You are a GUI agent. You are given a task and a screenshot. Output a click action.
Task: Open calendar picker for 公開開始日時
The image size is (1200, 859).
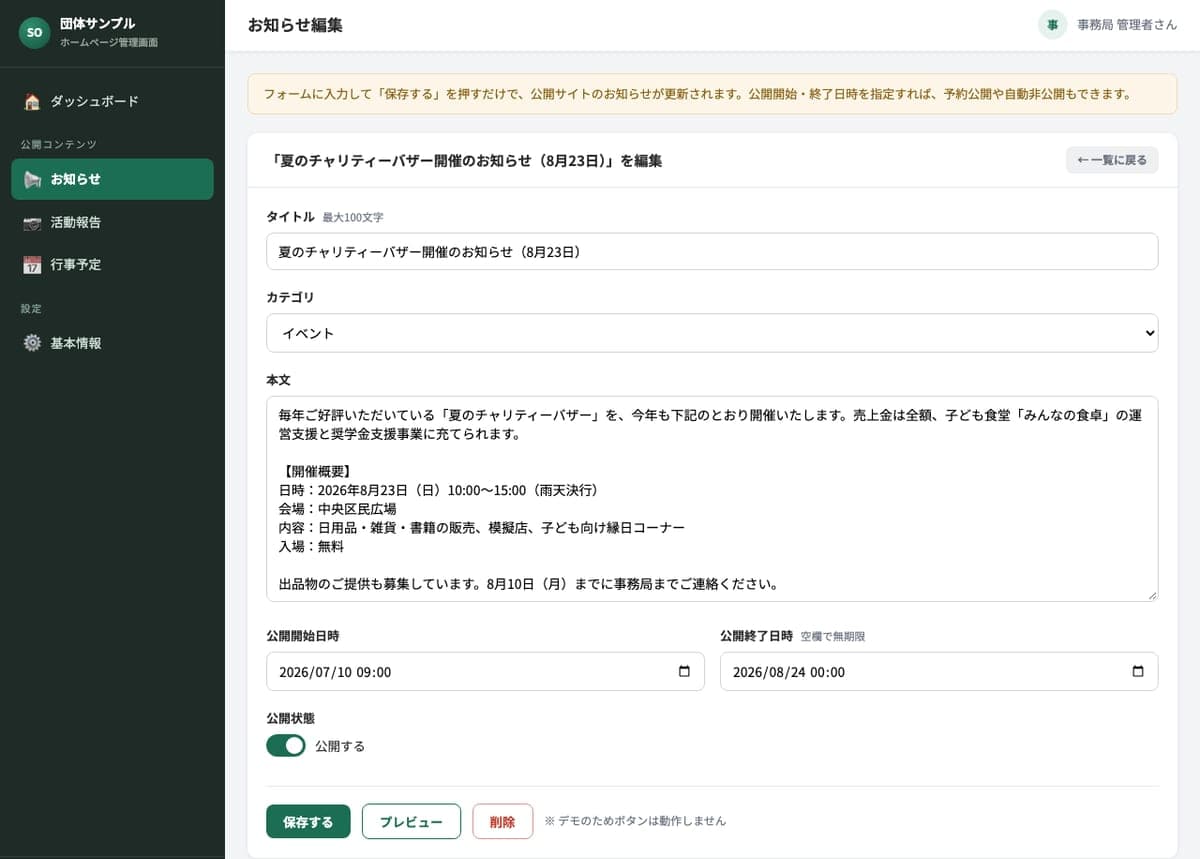coord(684,672)
